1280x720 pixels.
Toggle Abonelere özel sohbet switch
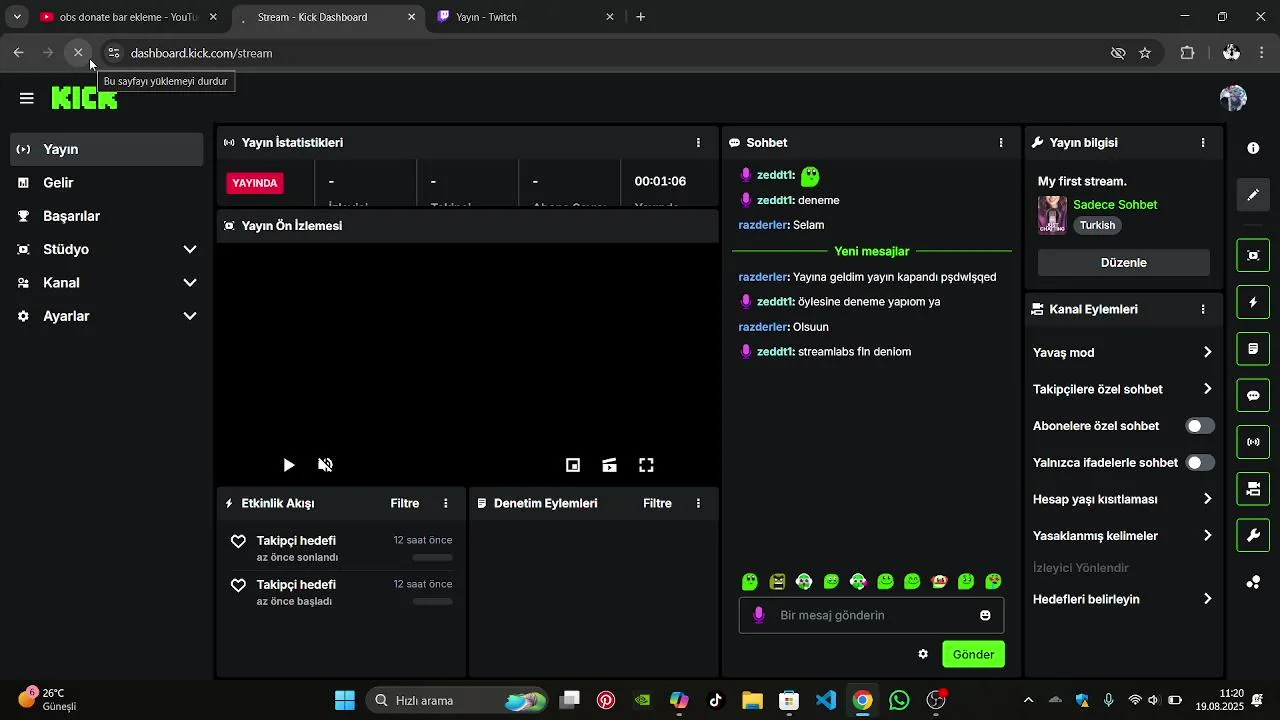point(1200,426)
